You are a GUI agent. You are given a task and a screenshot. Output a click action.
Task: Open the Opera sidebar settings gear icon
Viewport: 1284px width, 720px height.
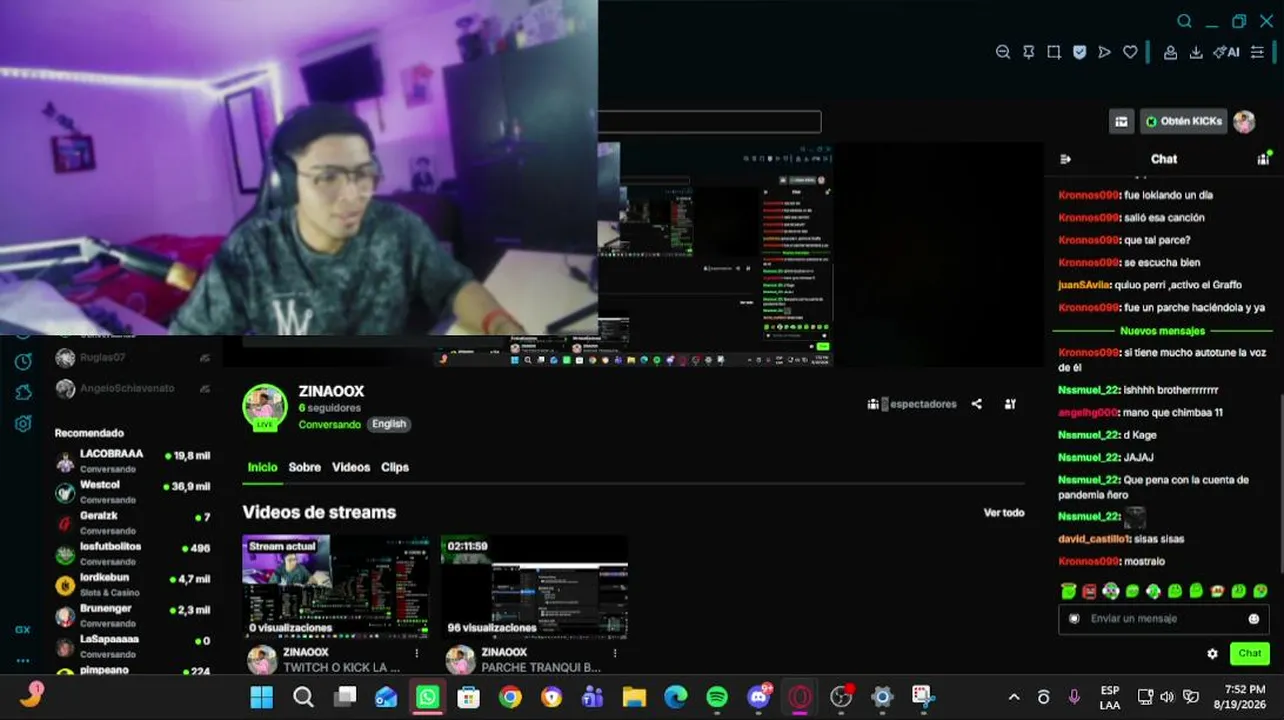coord(22,424)
